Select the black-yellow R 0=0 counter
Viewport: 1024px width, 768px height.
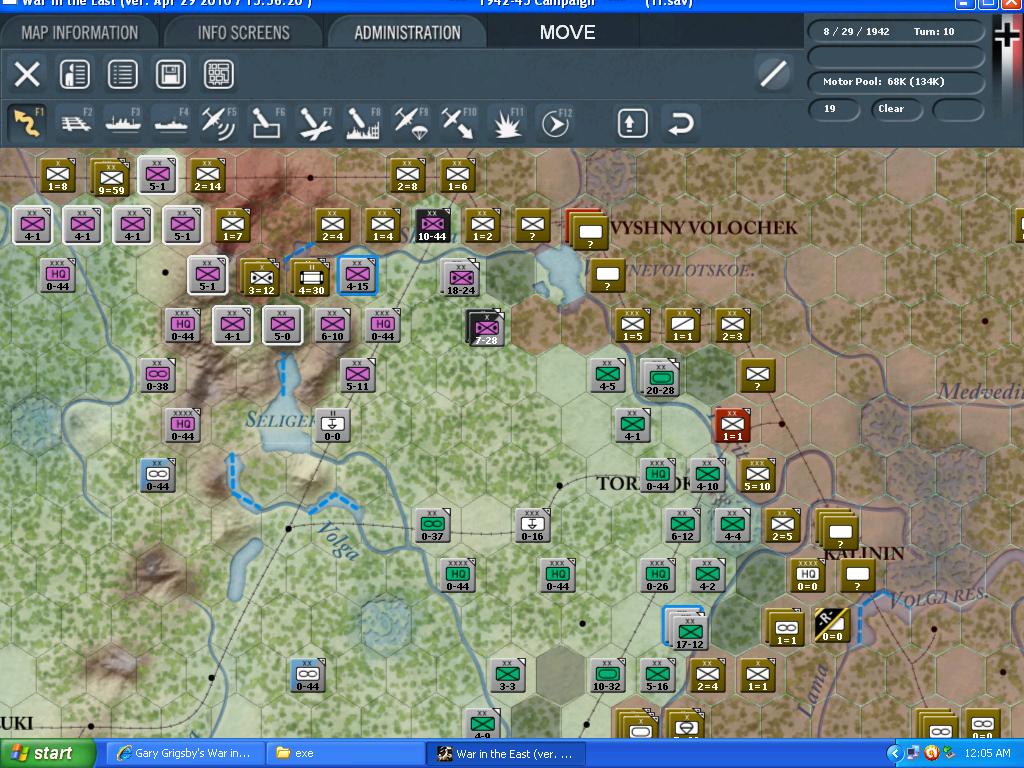point(832,625)
